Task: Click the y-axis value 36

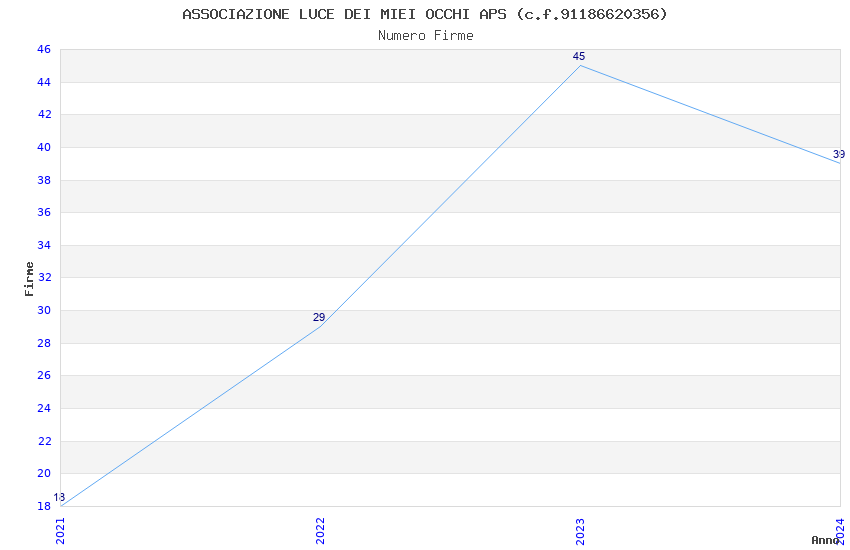Action: [x=44, y=212]
